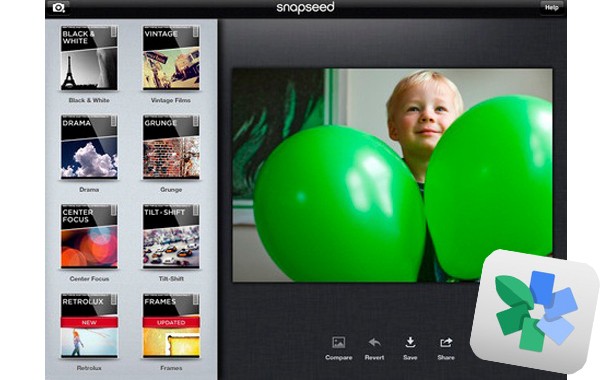The width and height of the screenshot is (607, 380).
Task: Click the snapseed title text
Action: (305, 7)
